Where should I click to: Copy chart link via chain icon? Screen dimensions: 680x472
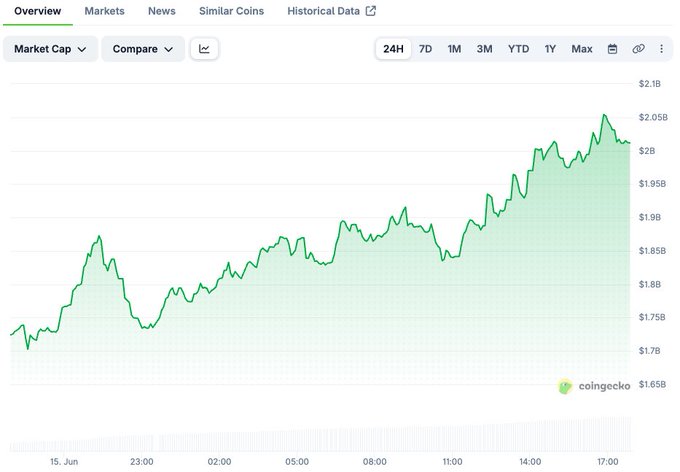[x=638, y=49]
